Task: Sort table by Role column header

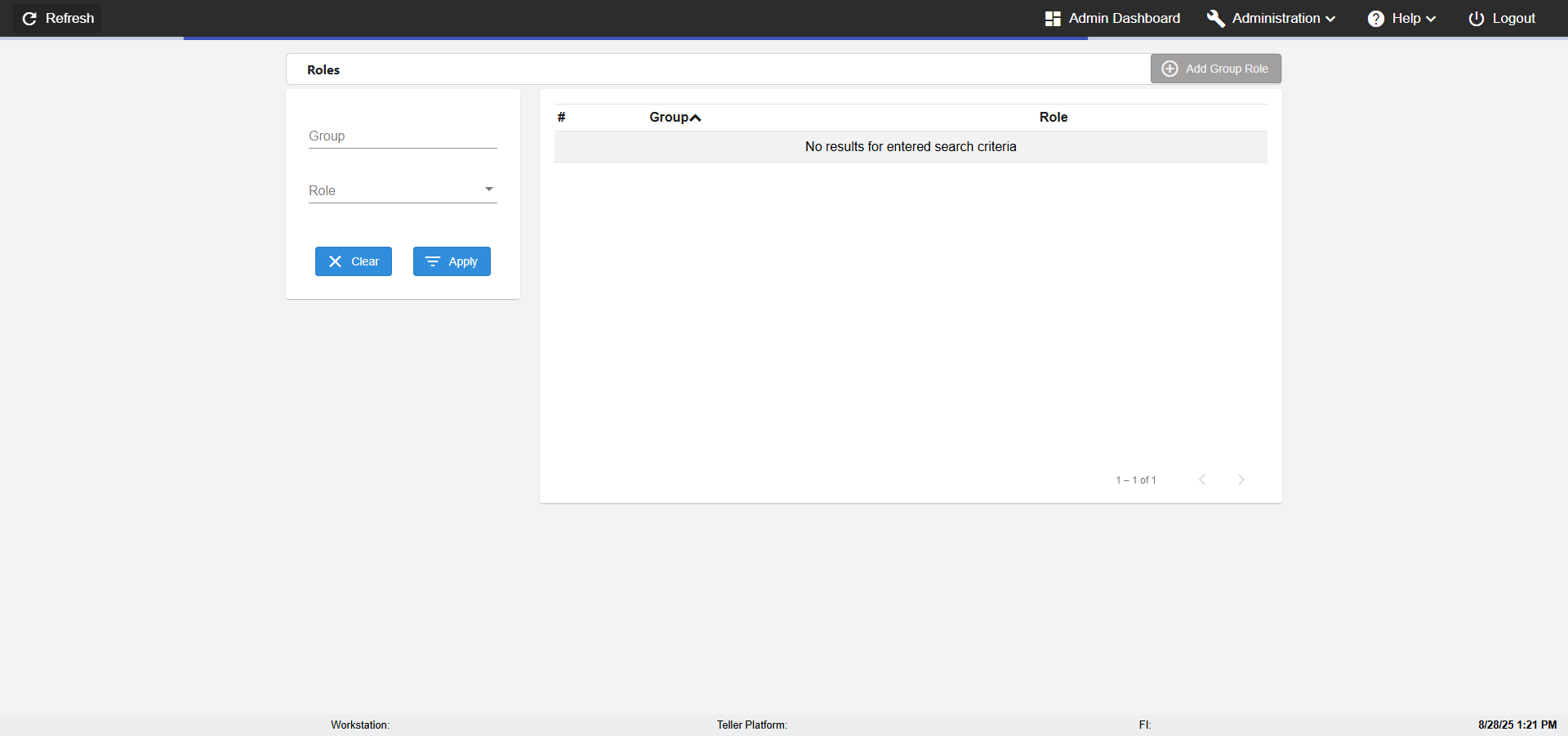Action: pos(1053,117)
